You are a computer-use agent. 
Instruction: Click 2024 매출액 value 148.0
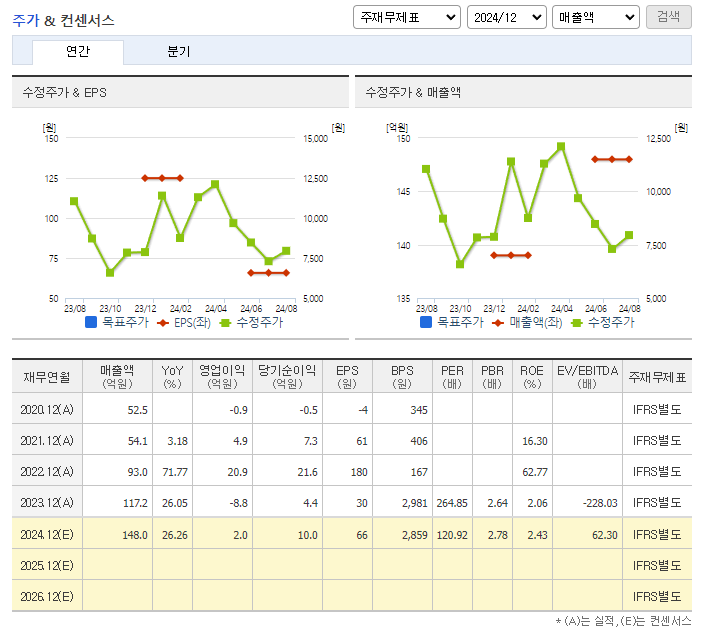135,535
